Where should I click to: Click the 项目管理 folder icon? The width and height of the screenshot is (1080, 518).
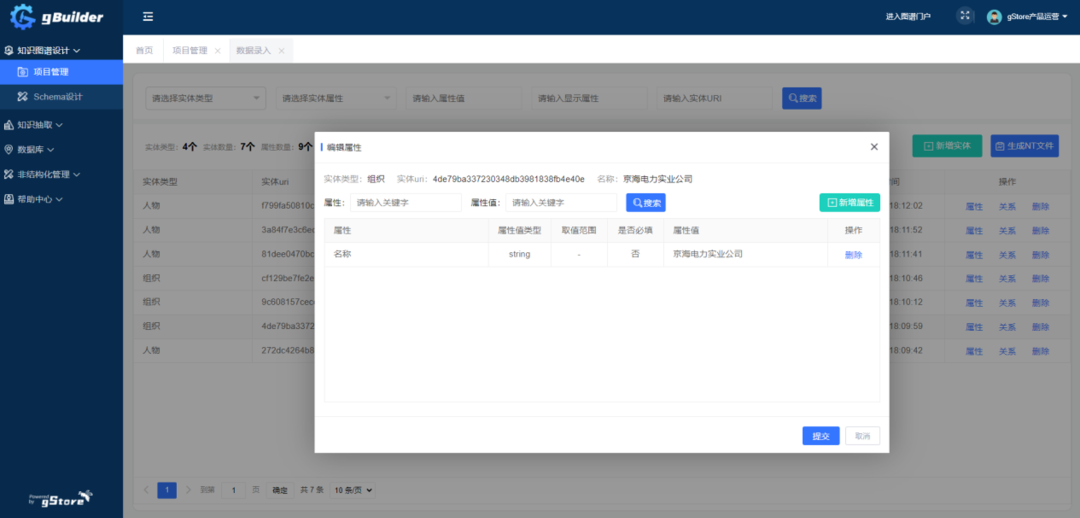pyautogui.click(x=23, y=72)
